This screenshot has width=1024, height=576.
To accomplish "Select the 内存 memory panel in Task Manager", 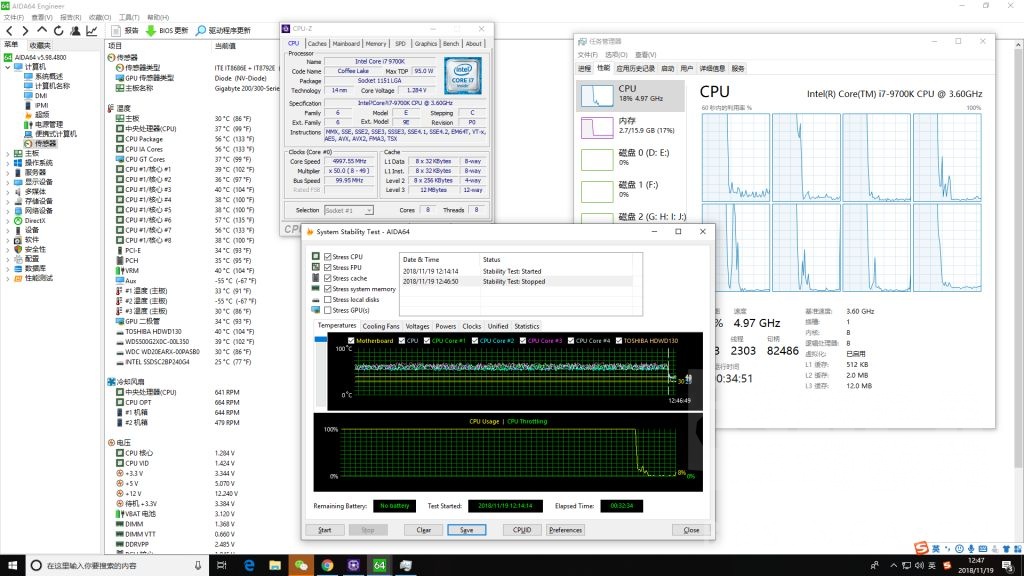I will pyautogui.click(x=631, y=126).
